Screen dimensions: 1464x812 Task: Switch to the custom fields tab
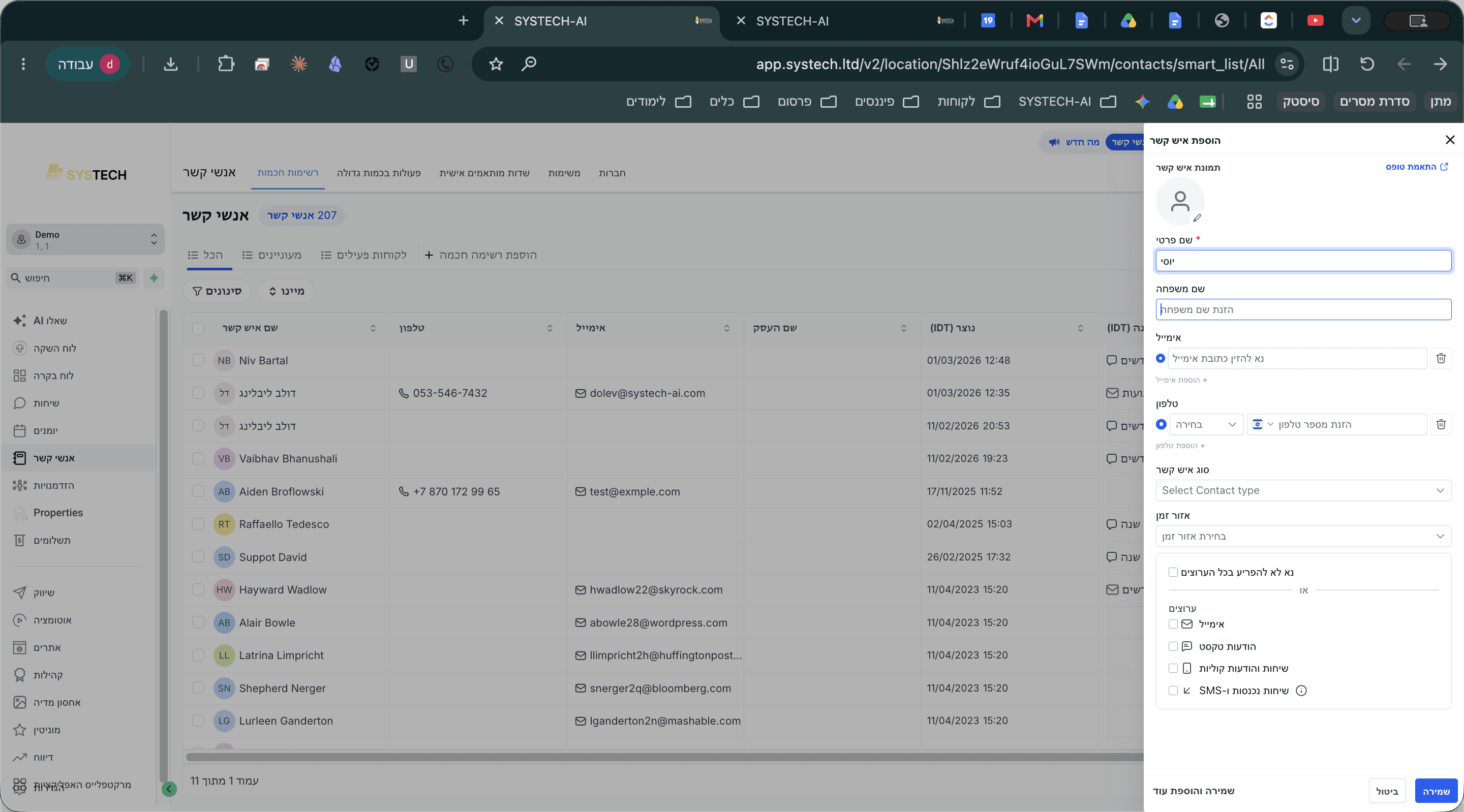(x=484, y=173)
